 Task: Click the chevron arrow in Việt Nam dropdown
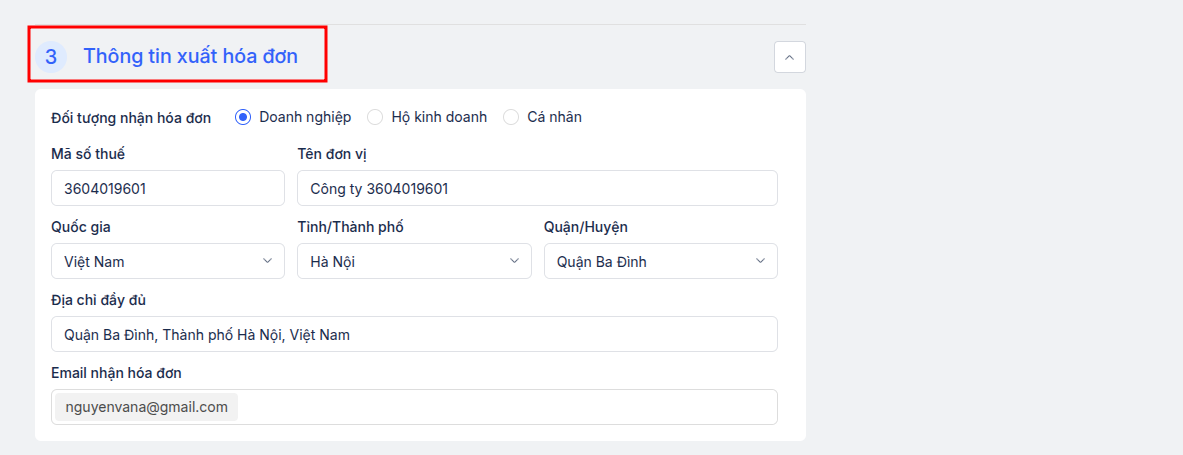[267, 261]
